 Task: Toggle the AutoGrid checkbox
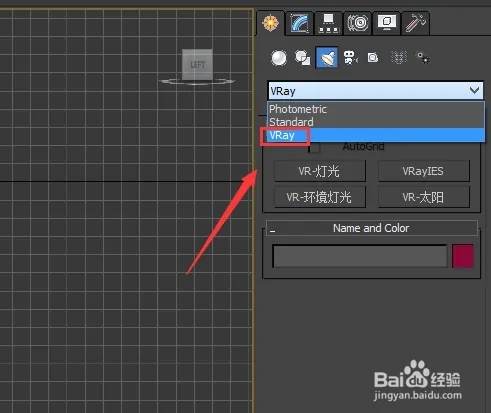coord(314,147)
